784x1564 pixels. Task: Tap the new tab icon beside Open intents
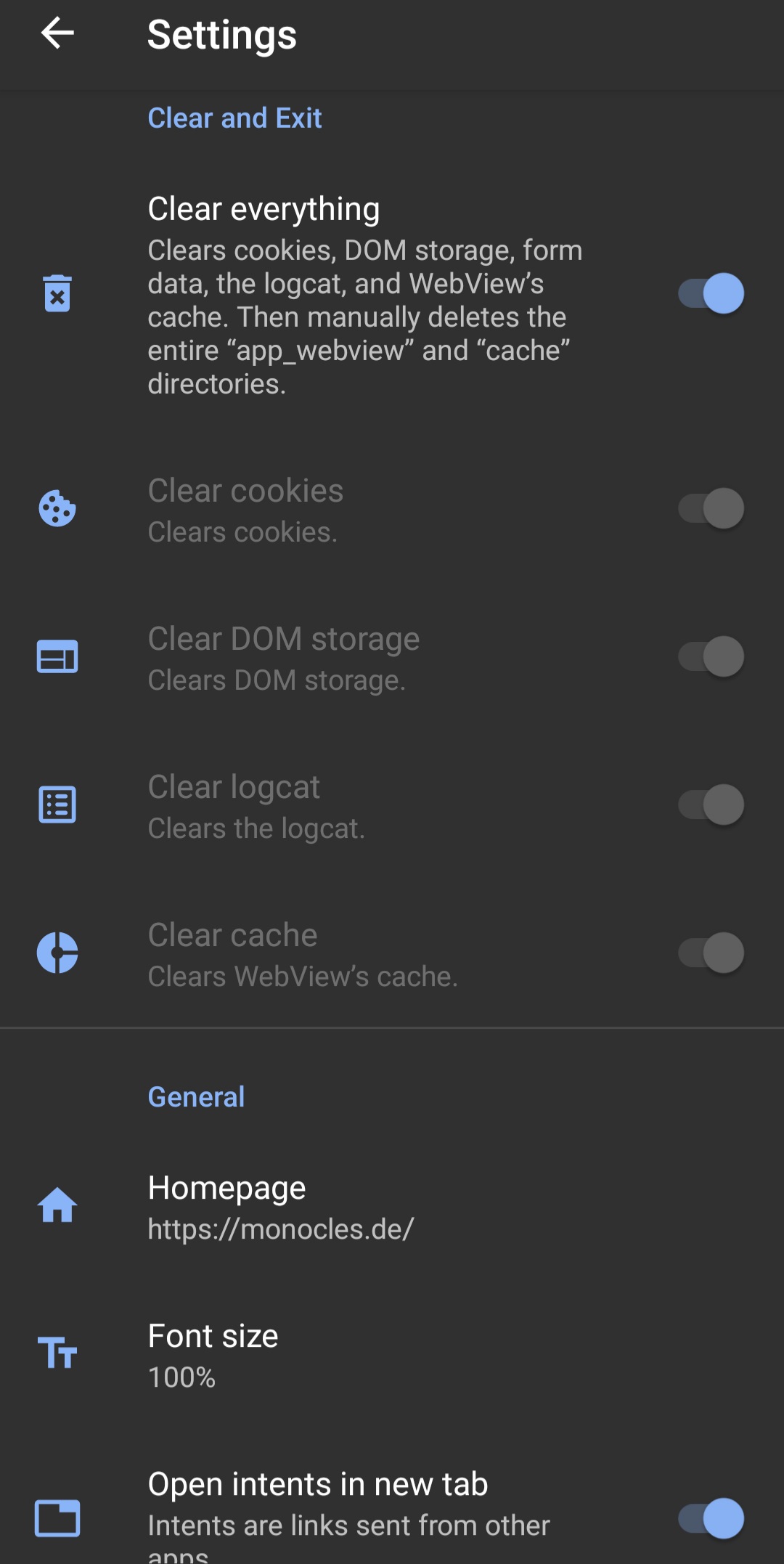[x=57, y=1518]
